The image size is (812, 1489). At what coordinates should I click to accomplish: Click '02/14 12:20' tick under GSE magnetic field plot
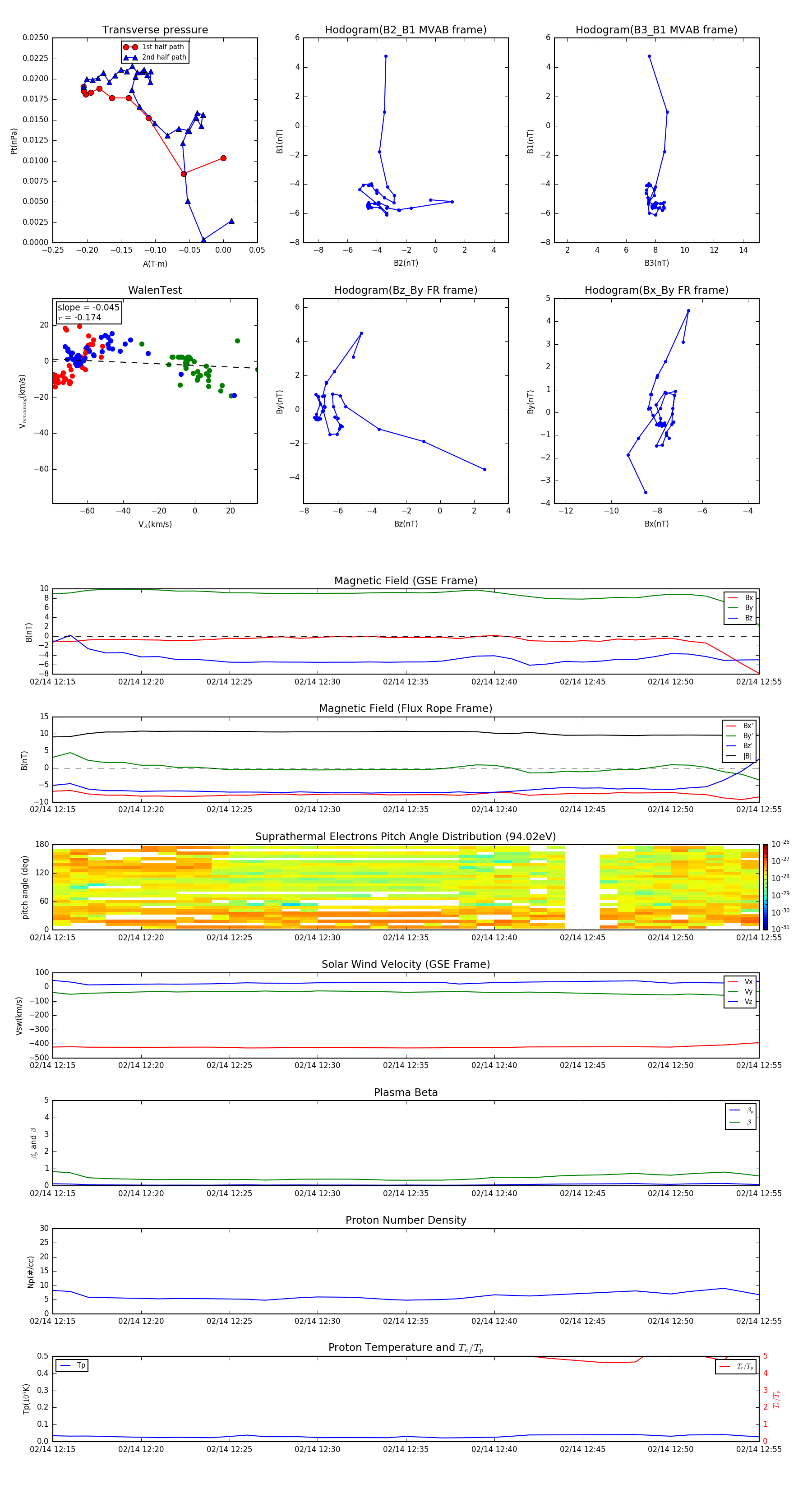point(141,682)
